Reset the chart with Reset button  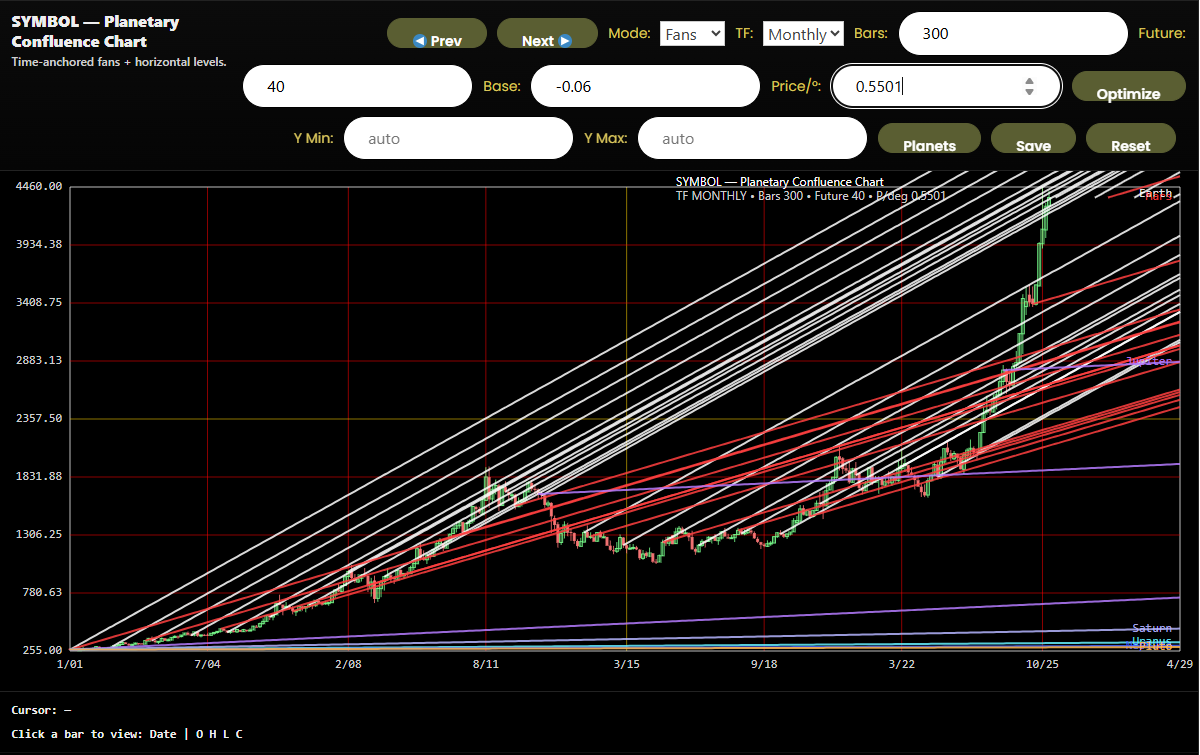click(x=1131, y=140)
